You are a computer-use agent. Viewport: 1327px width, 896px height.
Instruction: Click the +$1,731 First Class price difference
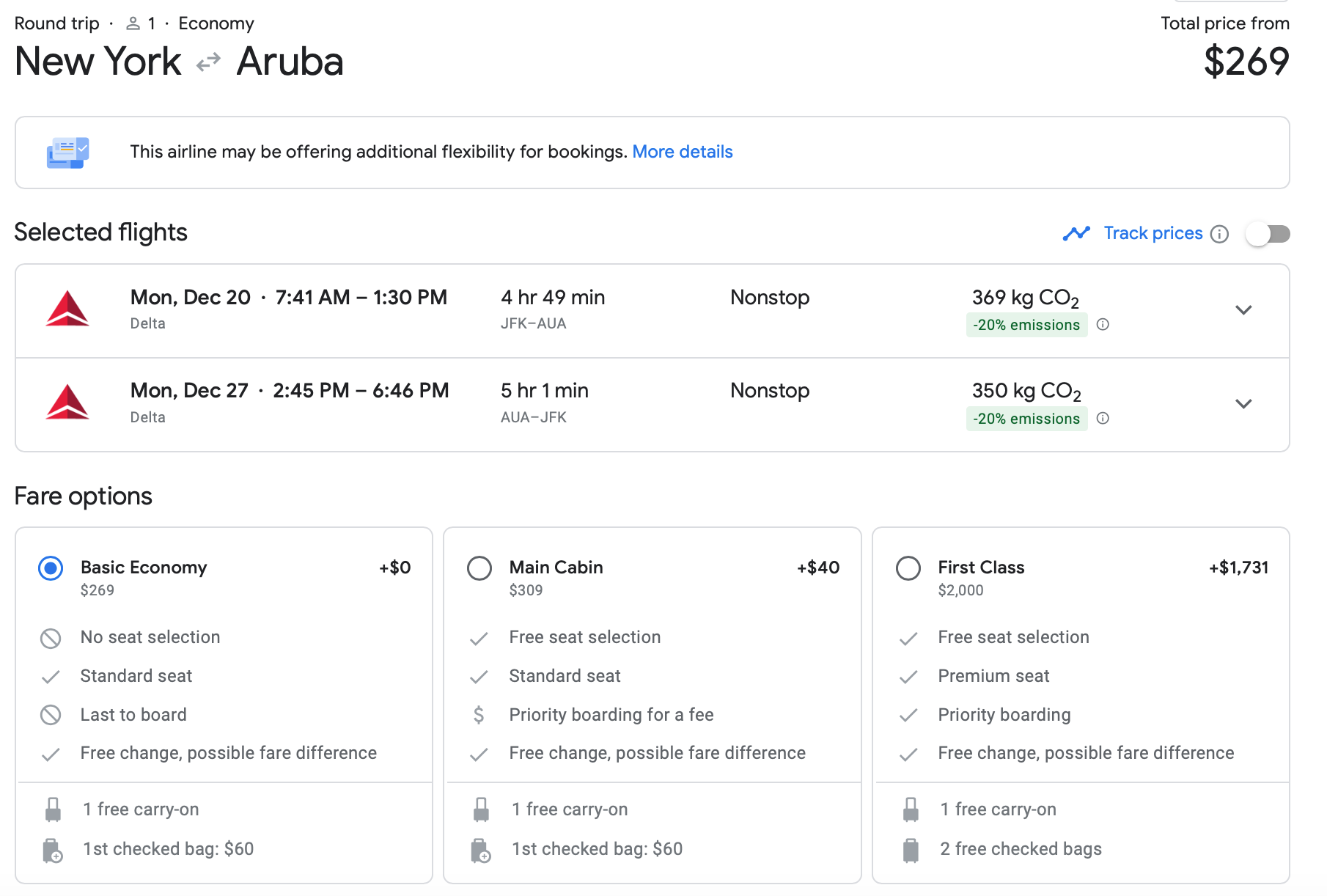[1239, 568]
